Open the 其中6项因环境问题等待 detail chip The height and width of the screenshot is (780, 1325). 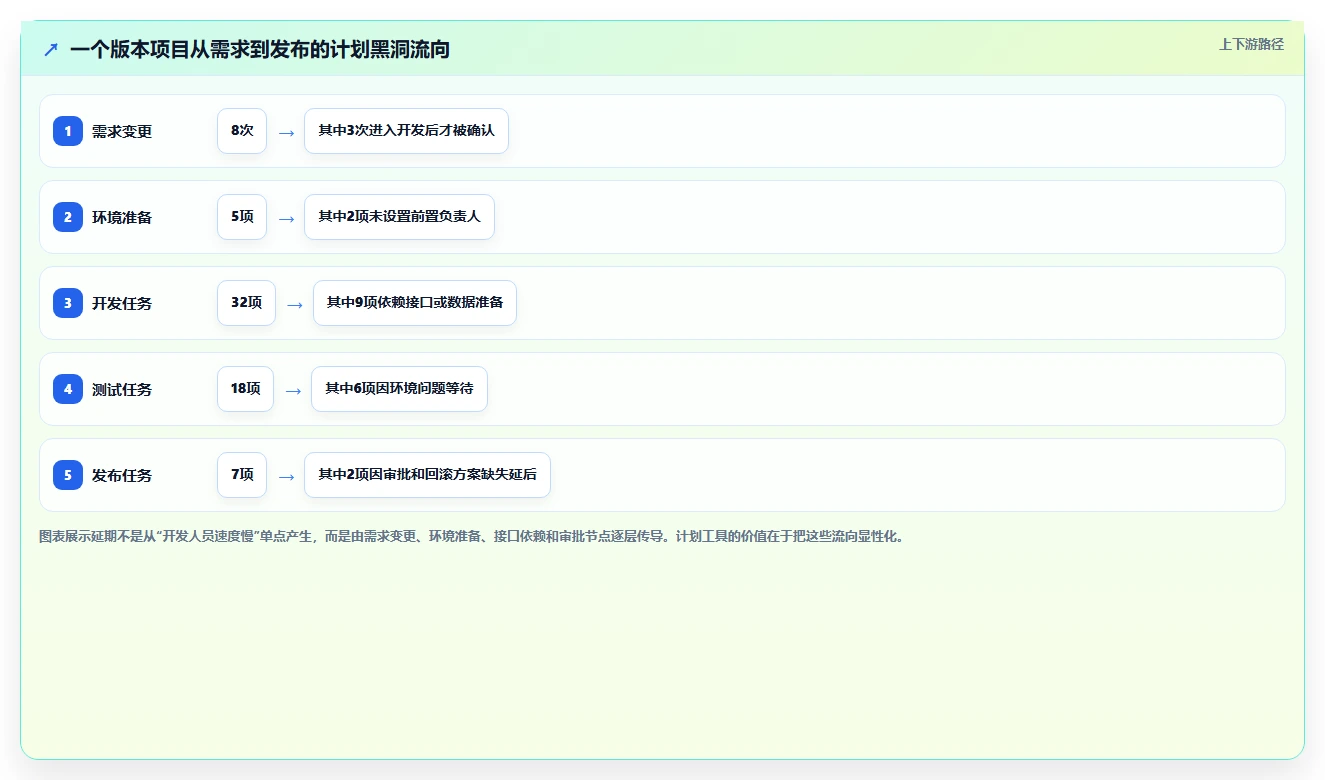[x=399, y=389]
